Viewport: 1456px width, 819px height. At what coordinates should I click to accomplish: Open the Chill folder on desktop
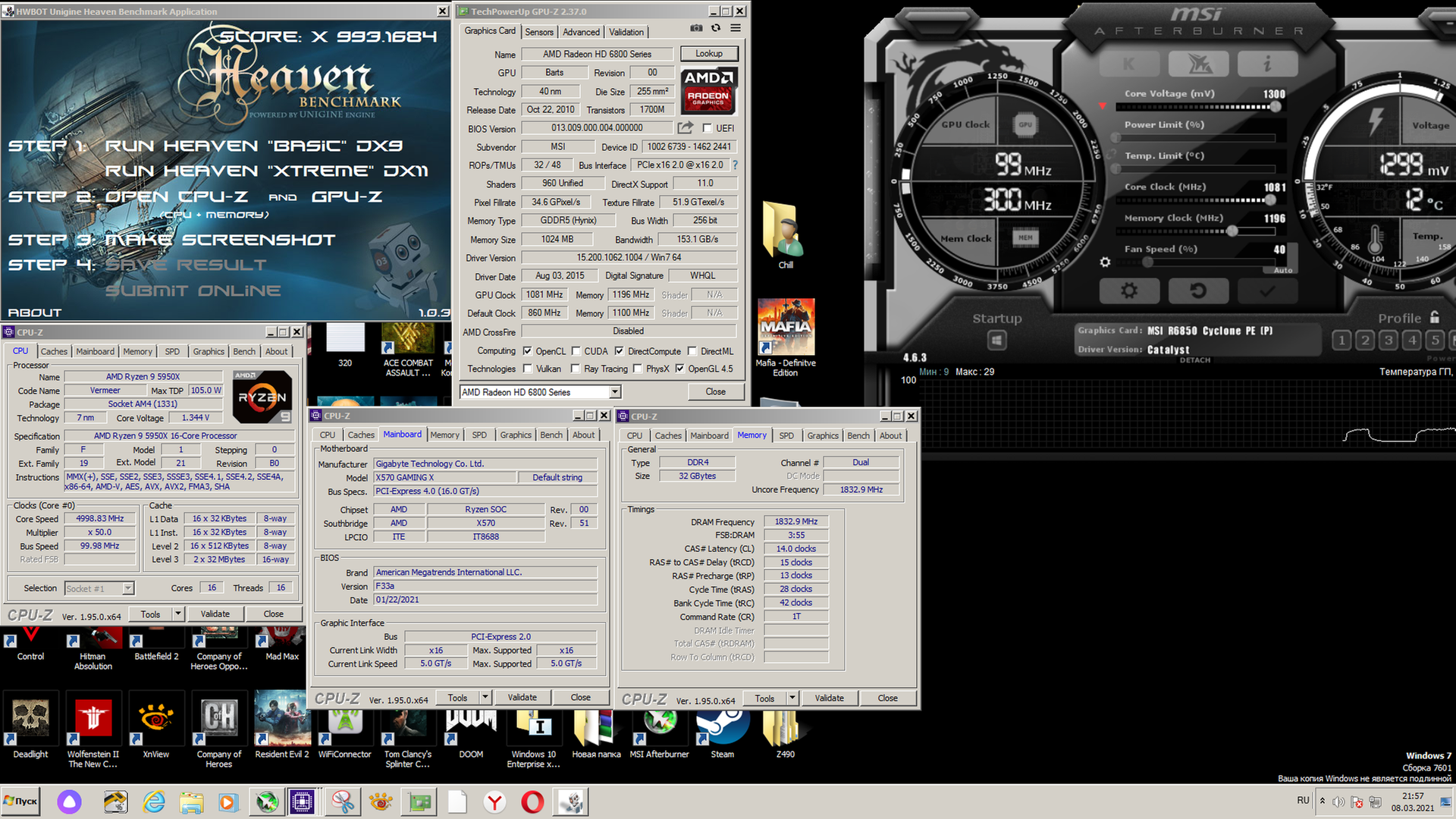pos(785,234)
